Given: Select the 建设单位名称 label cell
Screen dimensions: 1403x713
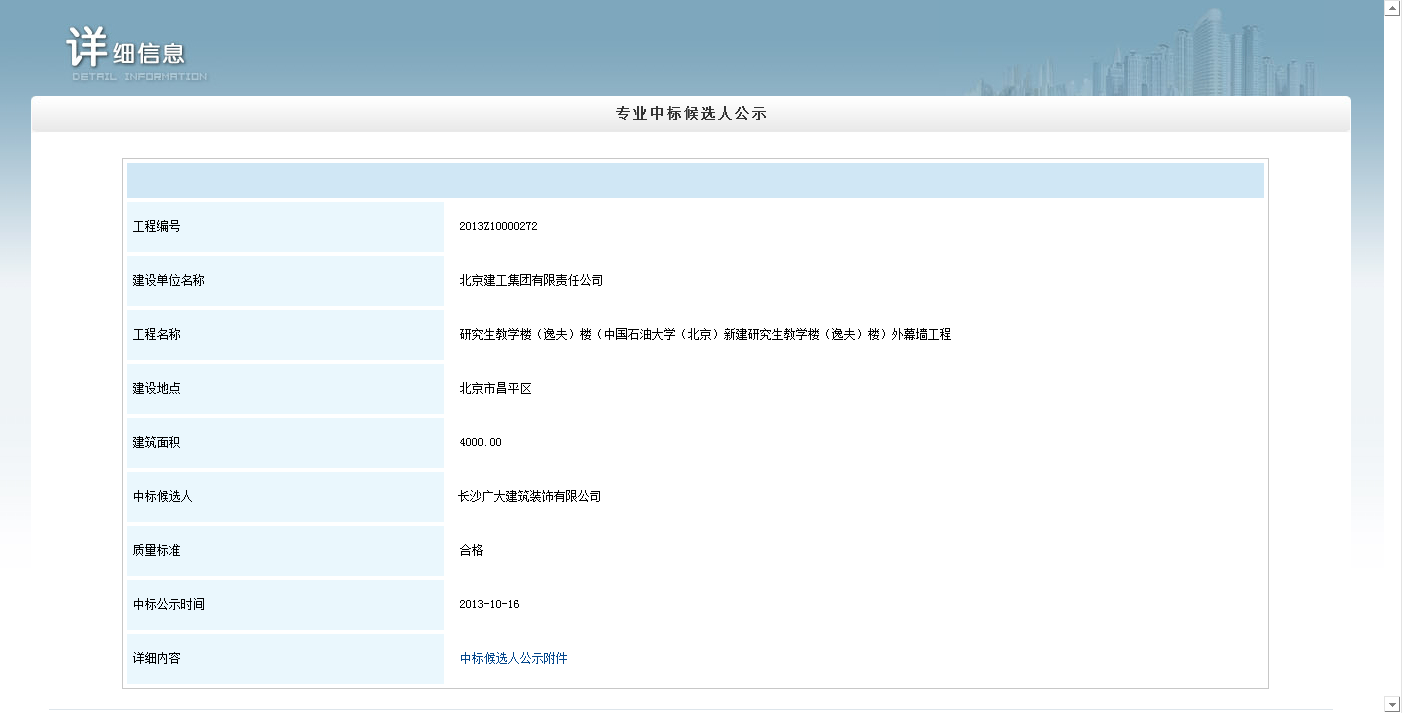Looking at the screenshot, I should (285, 281).
